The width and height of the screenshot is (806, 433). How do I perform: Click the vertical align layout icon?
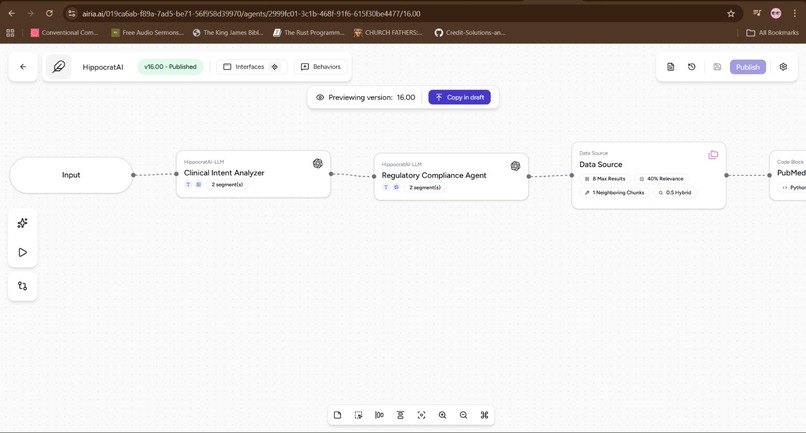(x=400, y=416)
